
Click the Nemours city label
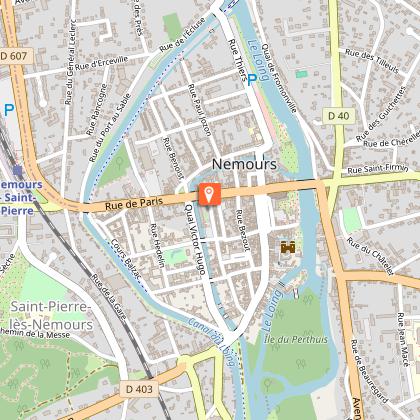[244, 164]
